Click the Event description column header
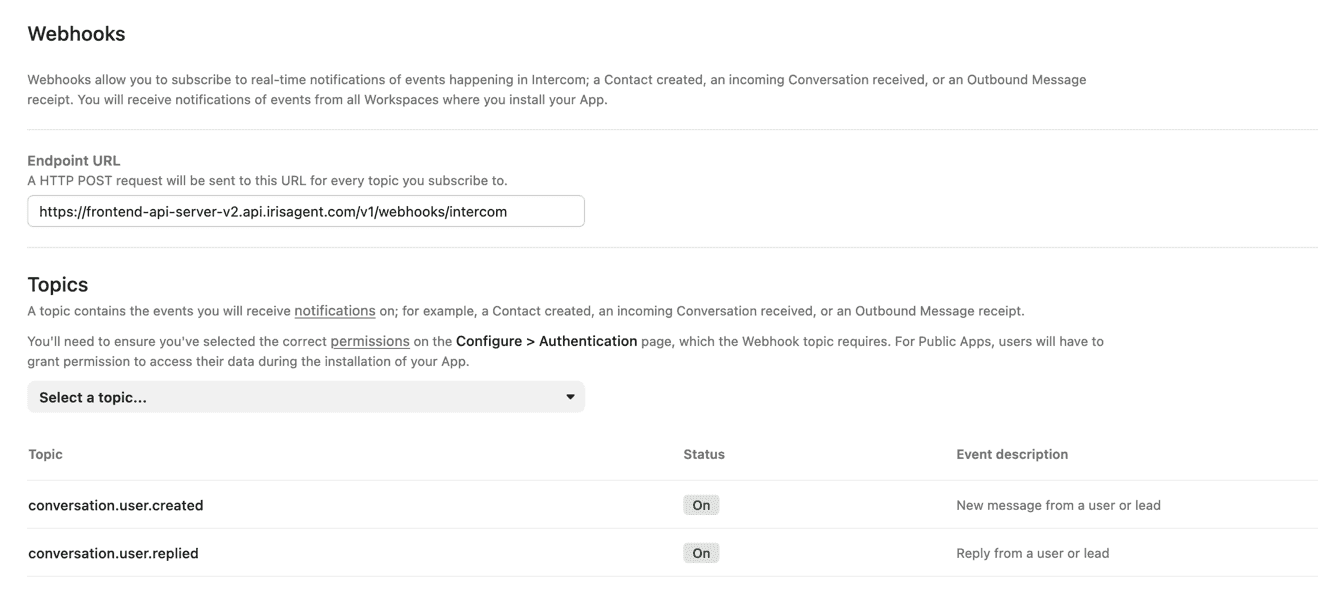This screenshot has width=1318, height=615. pos(1012,454)
